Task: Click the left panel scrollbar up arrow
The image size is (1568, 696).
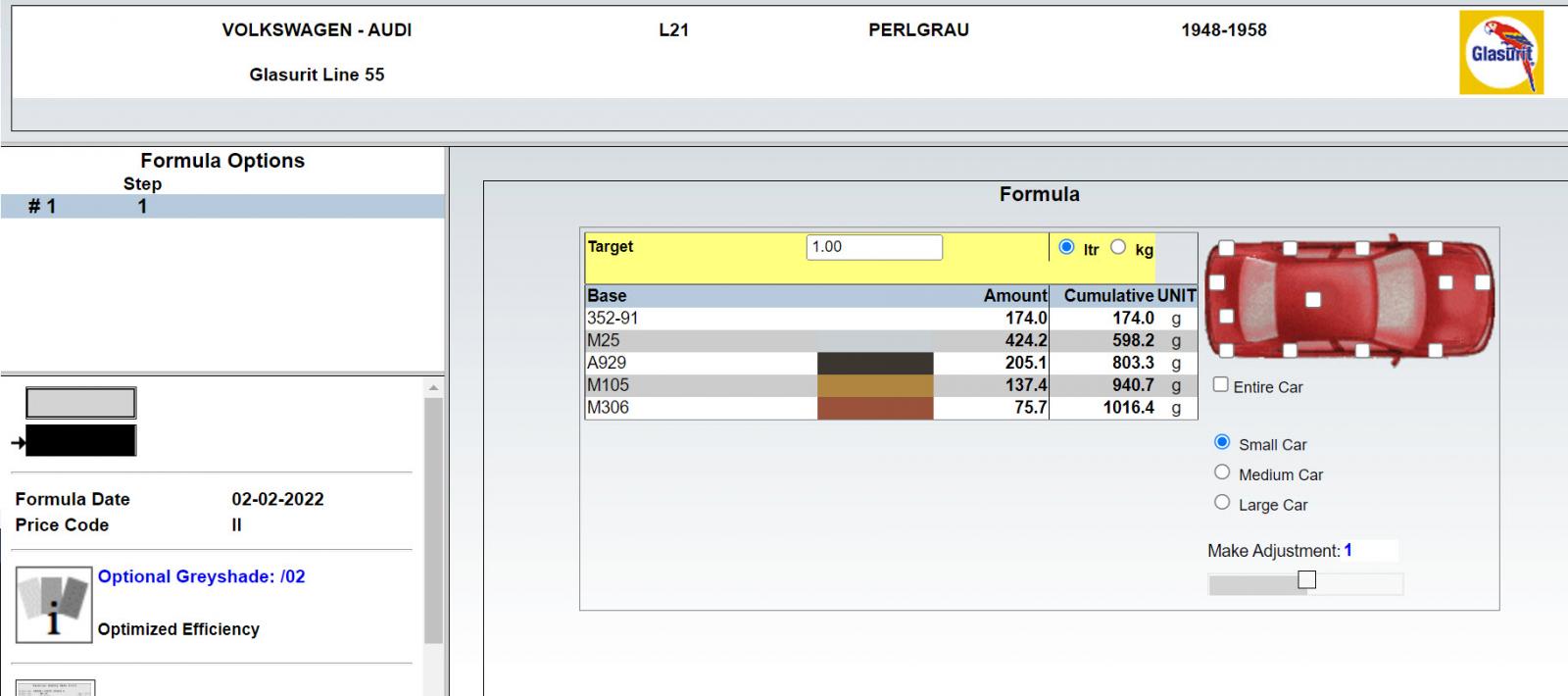Action: (434, 388)
